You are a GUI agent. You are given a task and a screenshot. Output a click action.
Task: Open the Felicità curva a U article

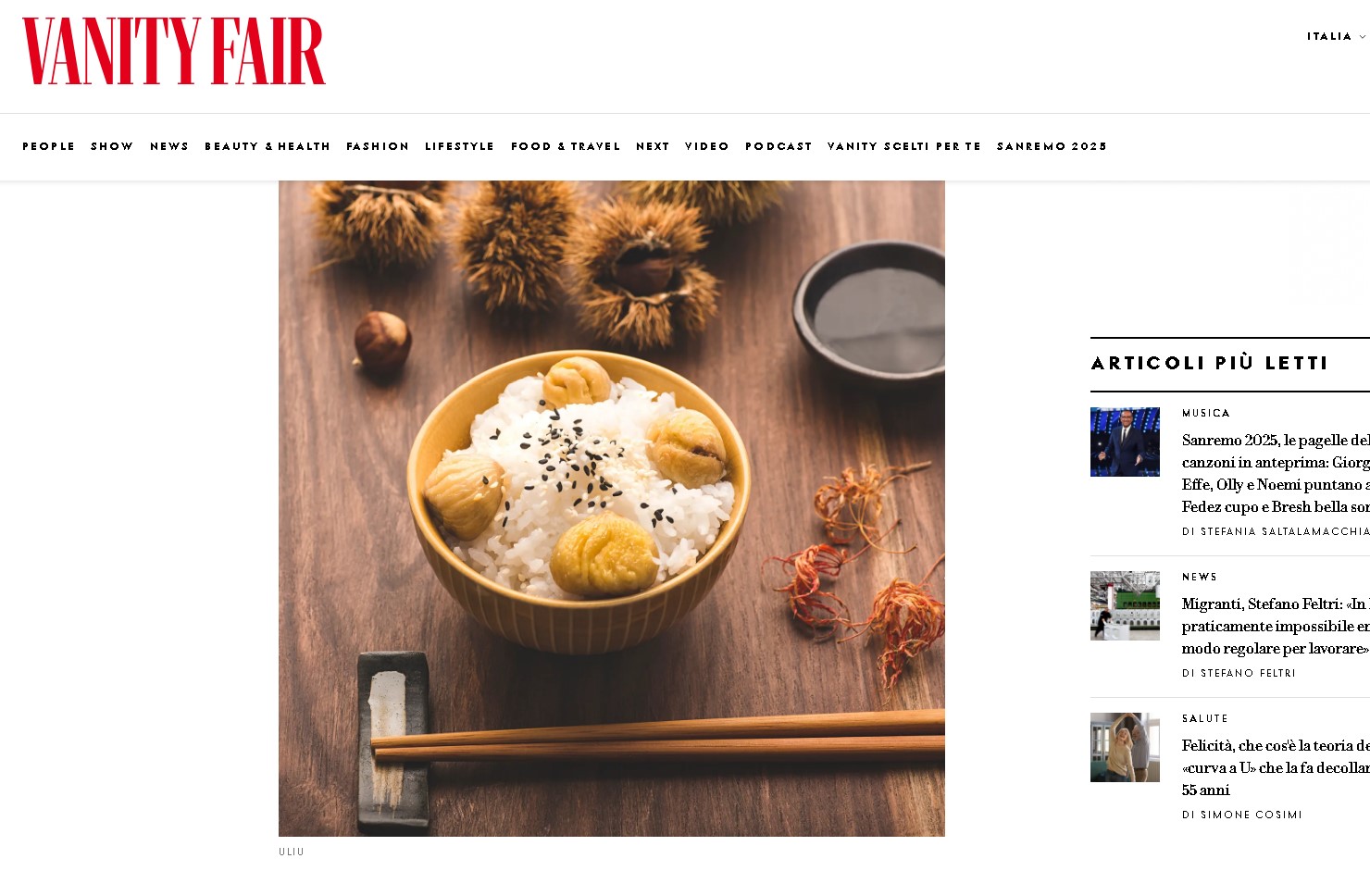click(x=1276, y=767)
